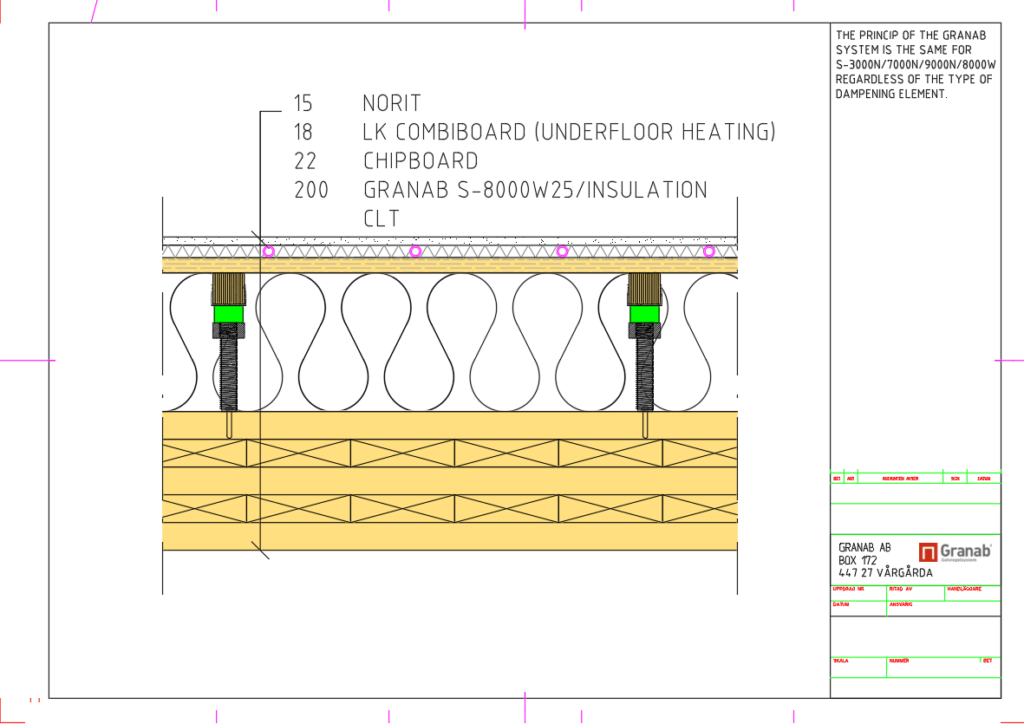
Task: Click the leftmost magenta heating pipe circle
Action: [x=268, y=251]
